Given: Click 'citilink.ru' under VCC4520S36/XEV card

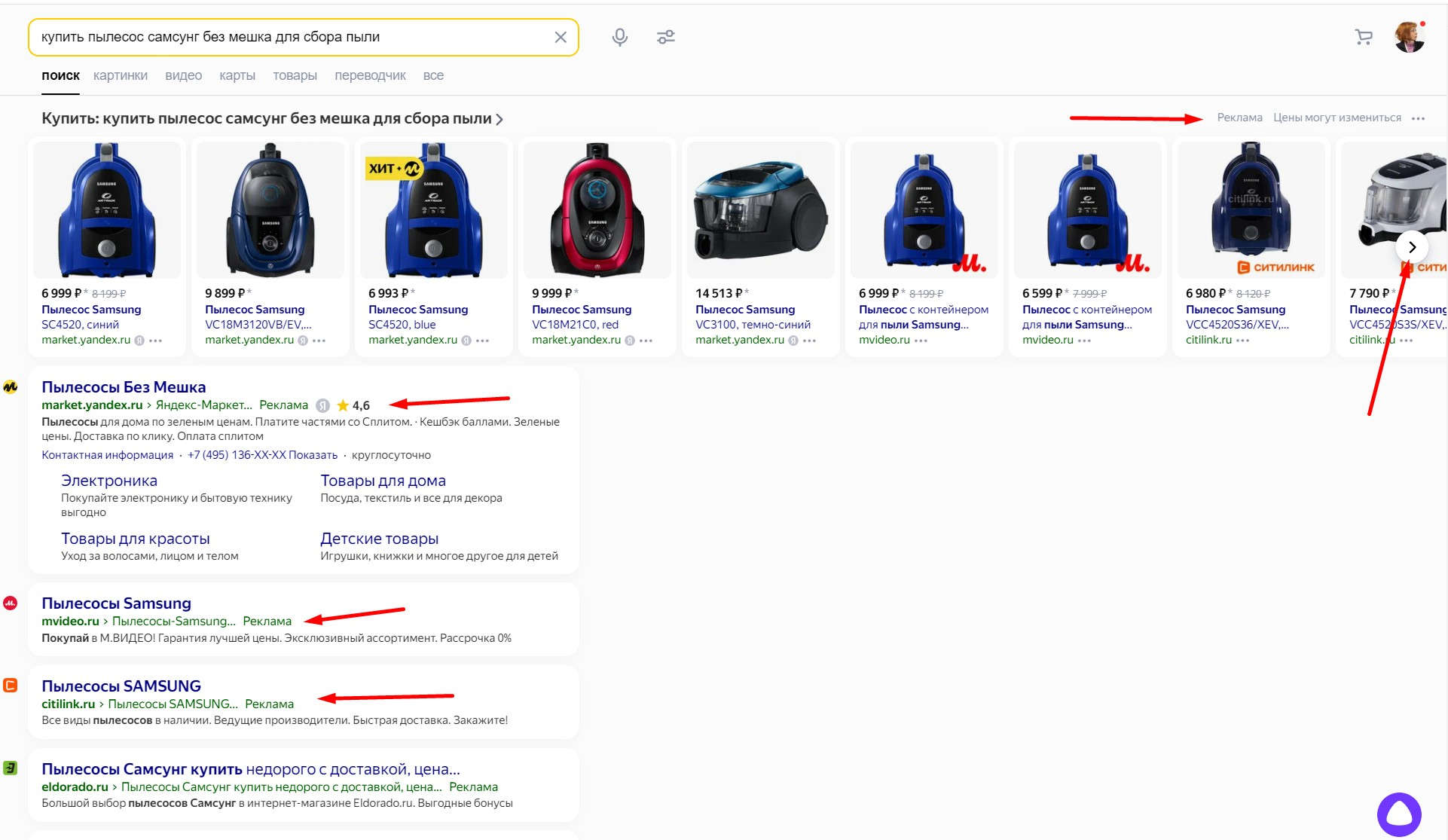Looking at the screenshot, I should point(1208,340).
